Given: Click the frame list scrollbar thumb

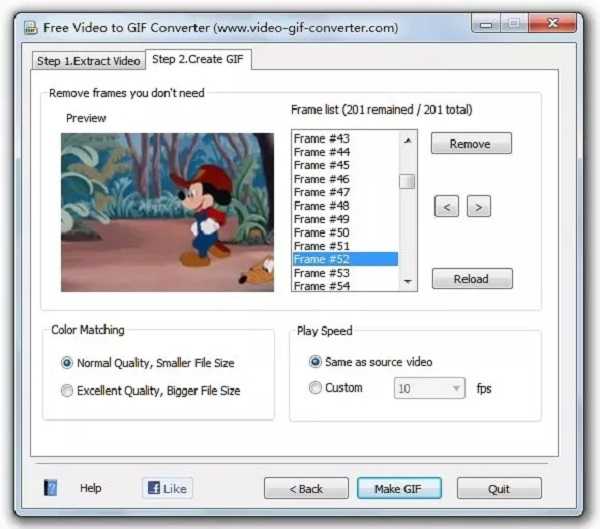Looking at the screenshot, I should (407, 181).
